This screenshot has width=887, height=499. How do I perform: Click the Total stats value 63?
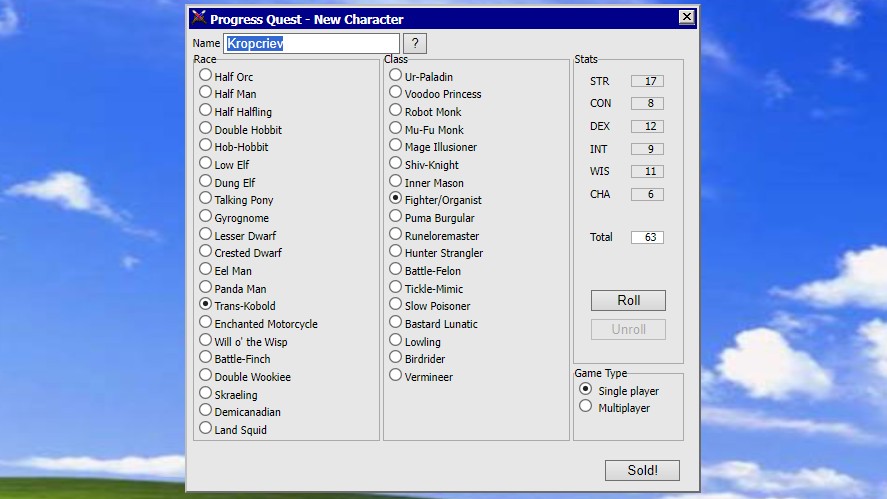tap(647, 237)
